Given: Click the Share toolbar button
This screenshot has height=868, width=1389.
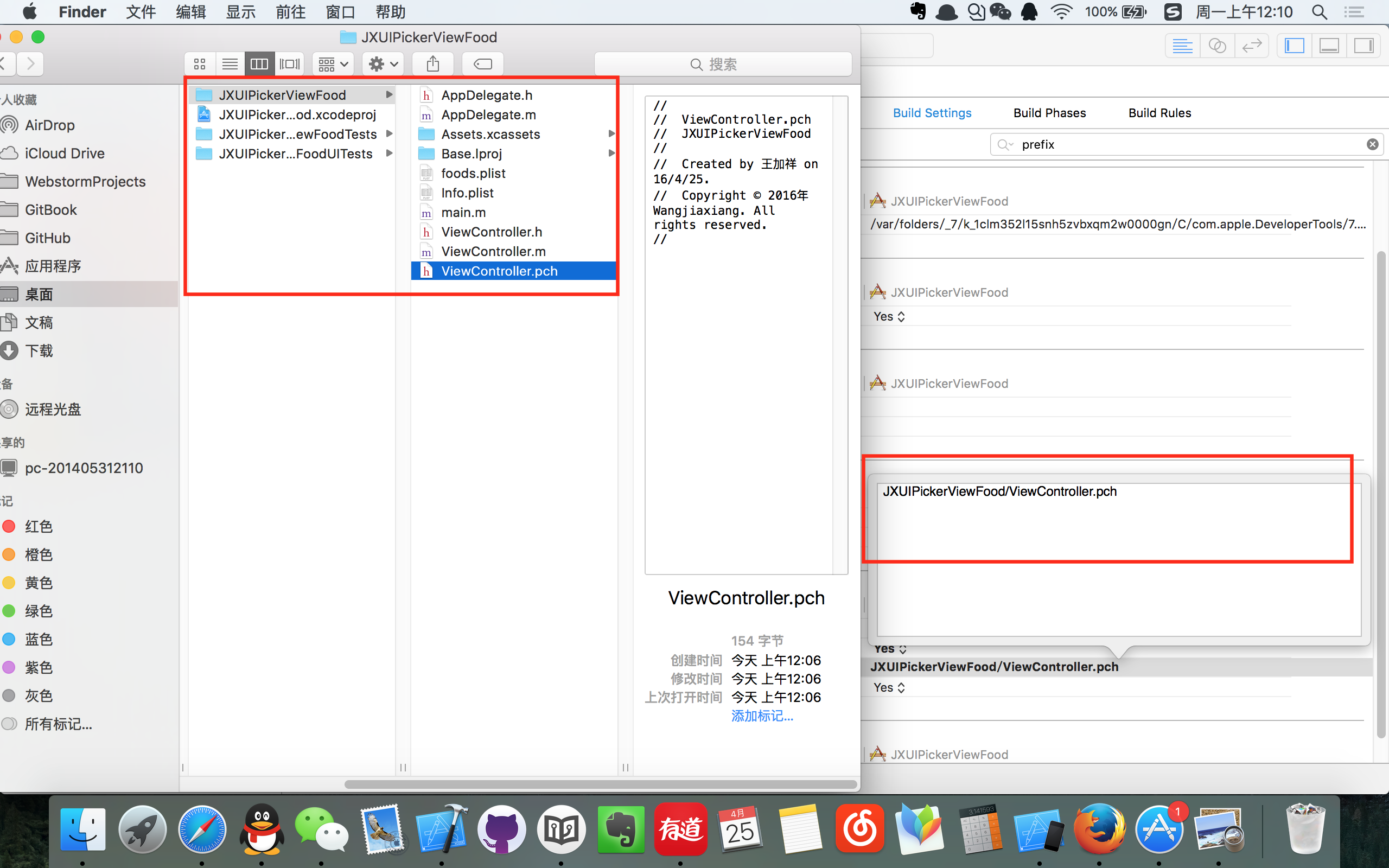Looking at the screenshot, I should tap(433, 65).
